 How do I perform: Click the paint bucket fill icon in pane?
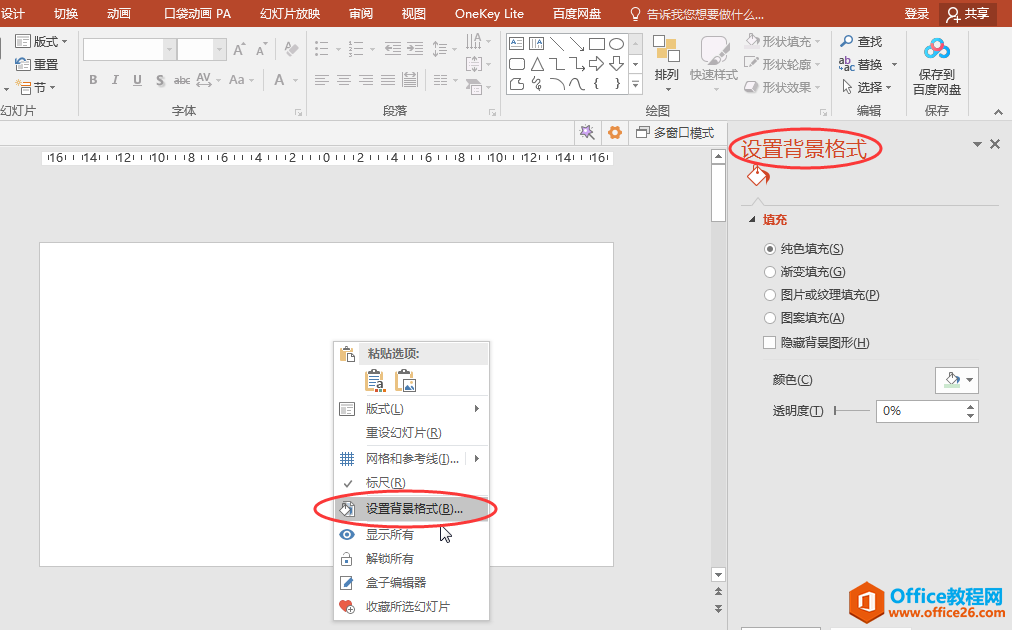(x=757, y=177)
